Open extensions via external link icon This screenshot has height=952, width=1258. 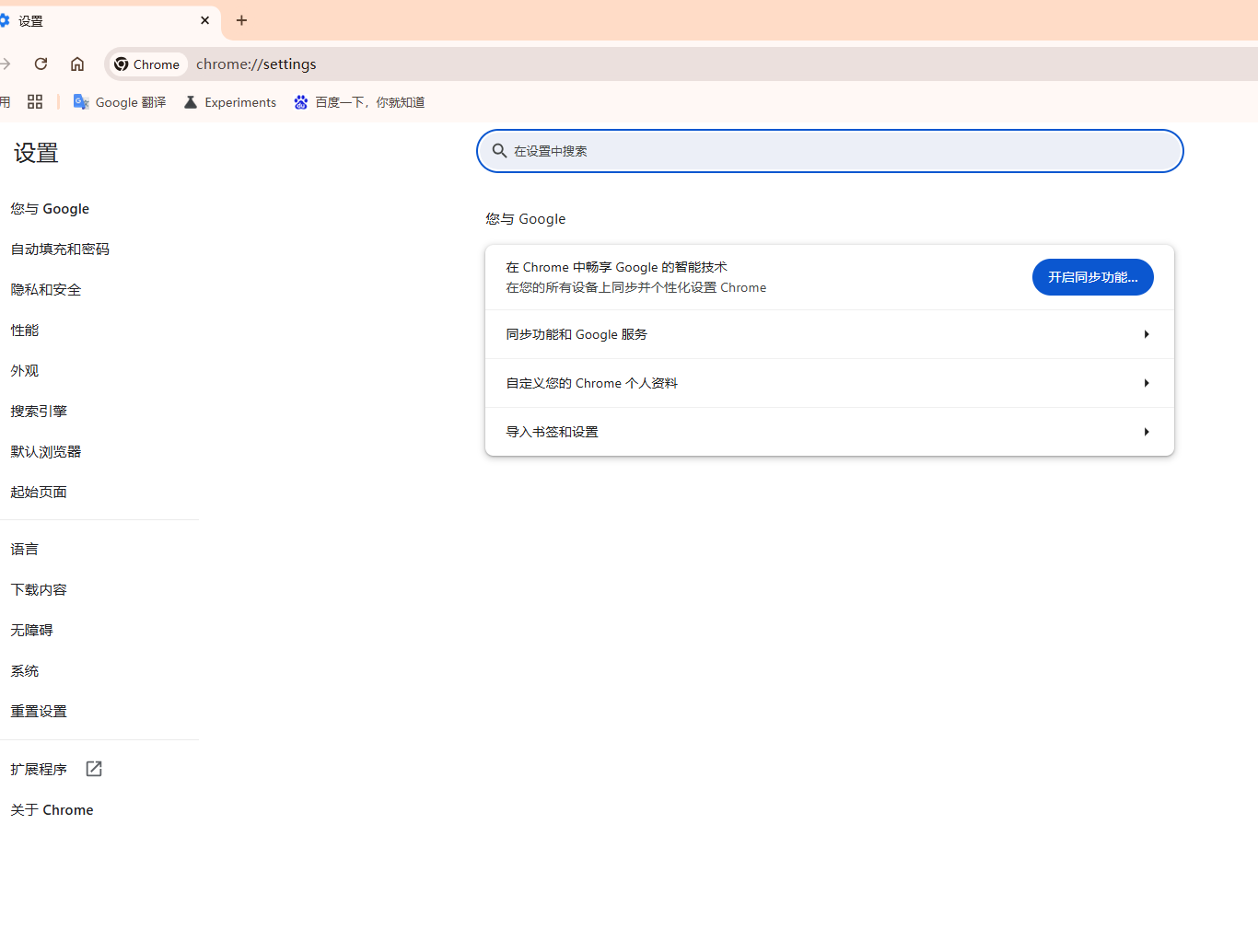pos(94,769)
